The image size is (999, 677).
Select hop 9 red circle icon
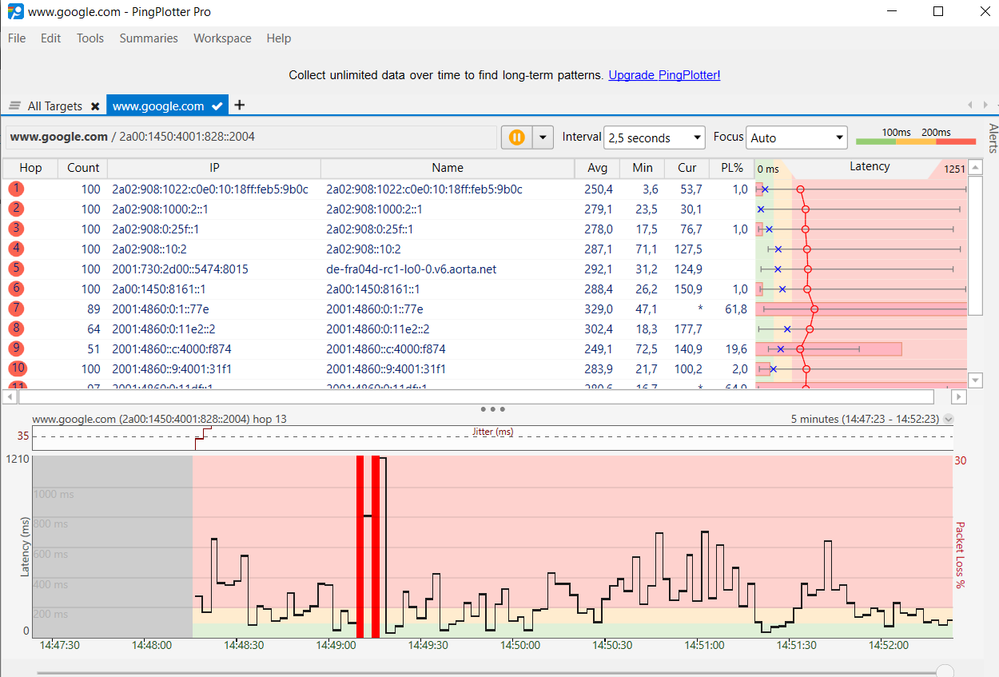coord(17,349)
